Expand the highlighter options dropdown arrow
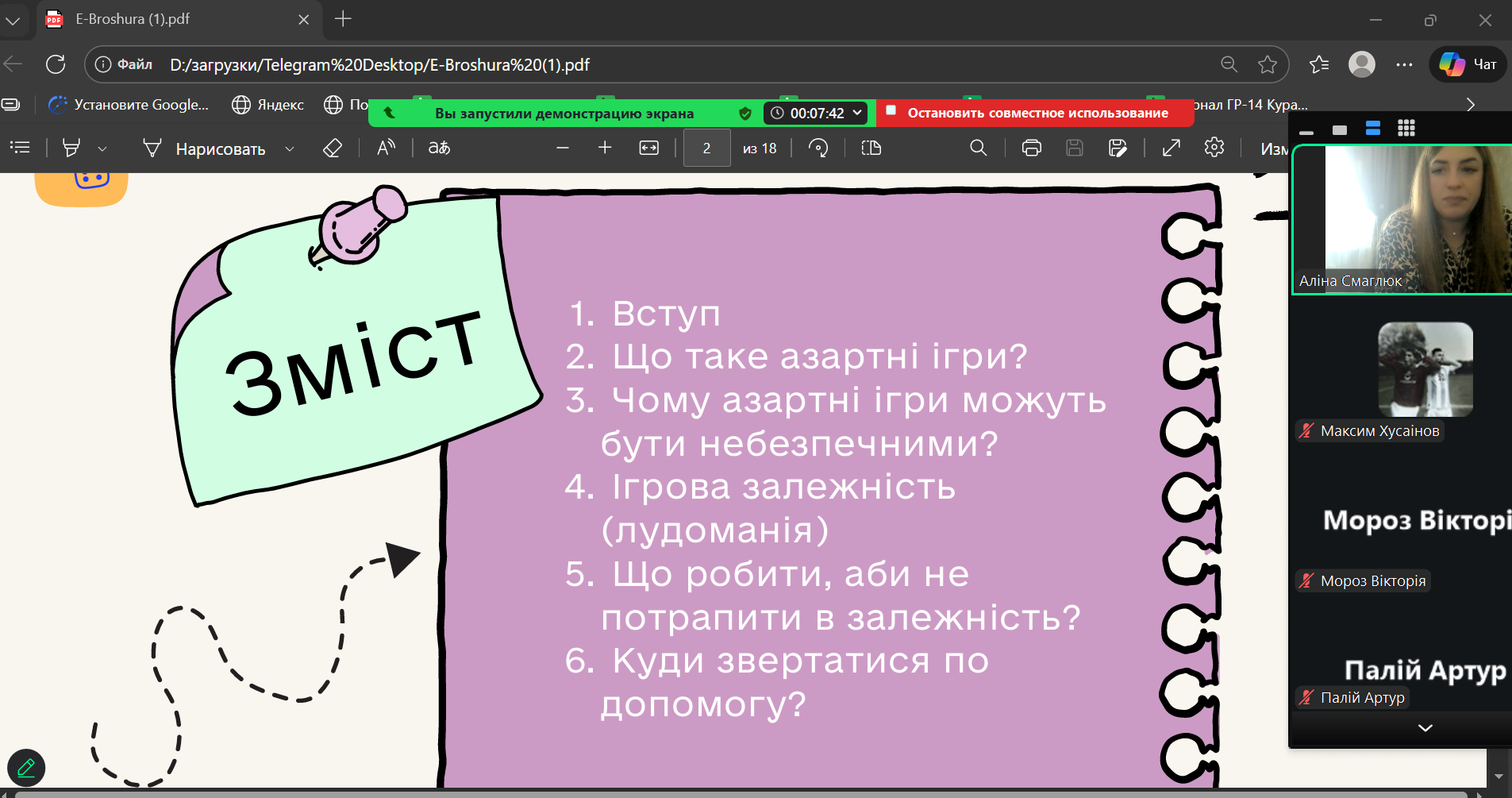Viewport: 1512px width, 798px height. tap(102, 149)
